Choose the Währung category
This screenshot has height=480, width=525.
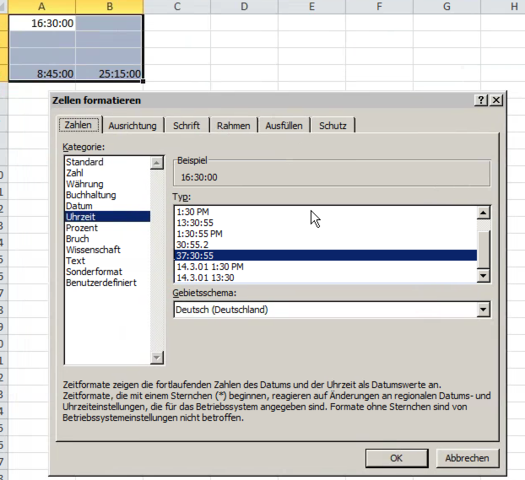click(107, 184)
